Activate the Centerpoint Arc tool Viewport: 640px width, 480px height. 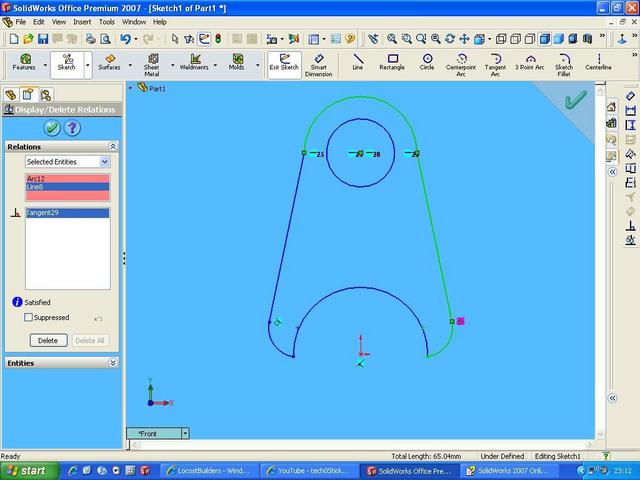click(461, 63)
